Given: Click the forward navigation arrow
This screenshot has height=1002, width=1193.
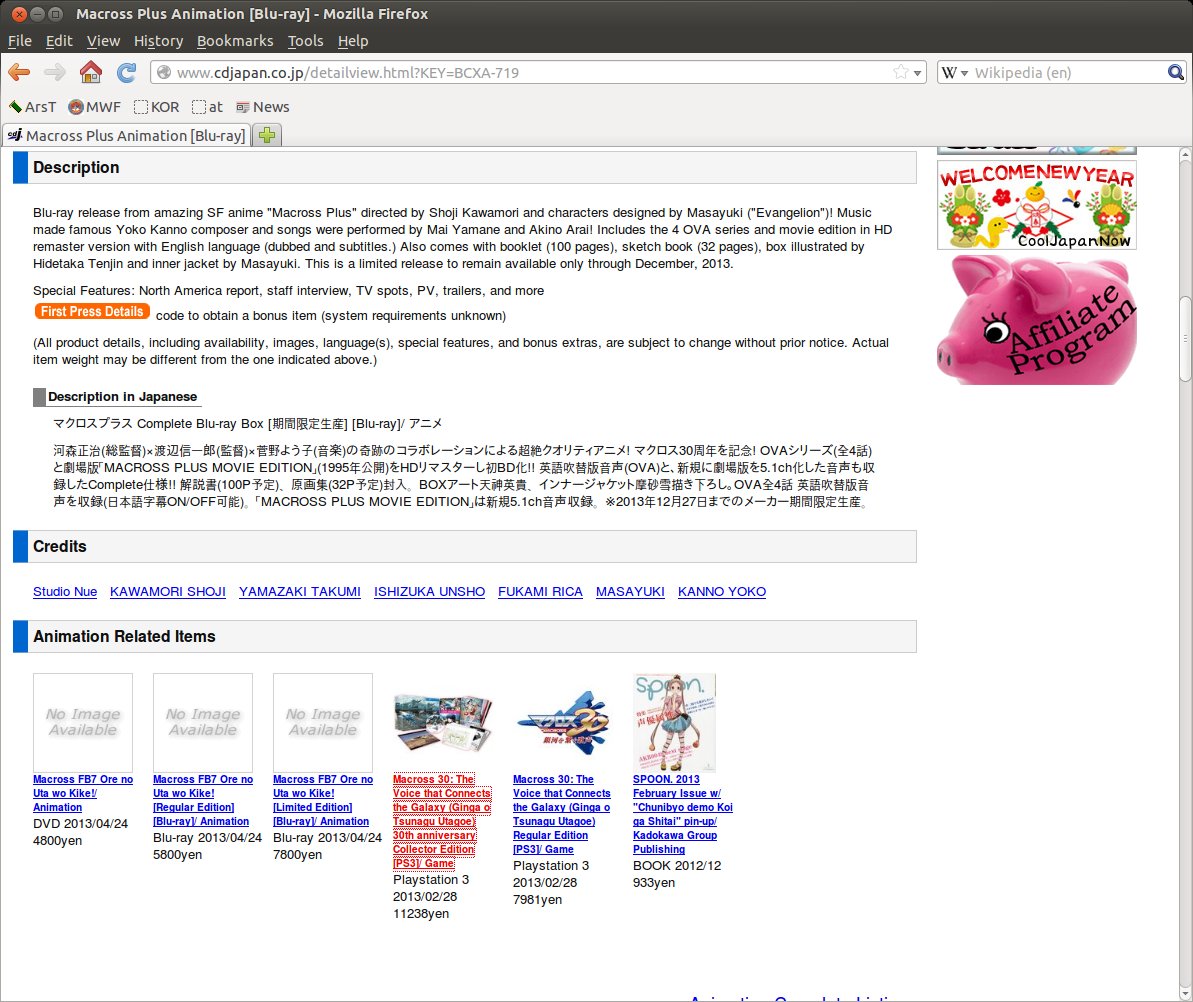Looking at the screenshot, I should pos(54,72).
